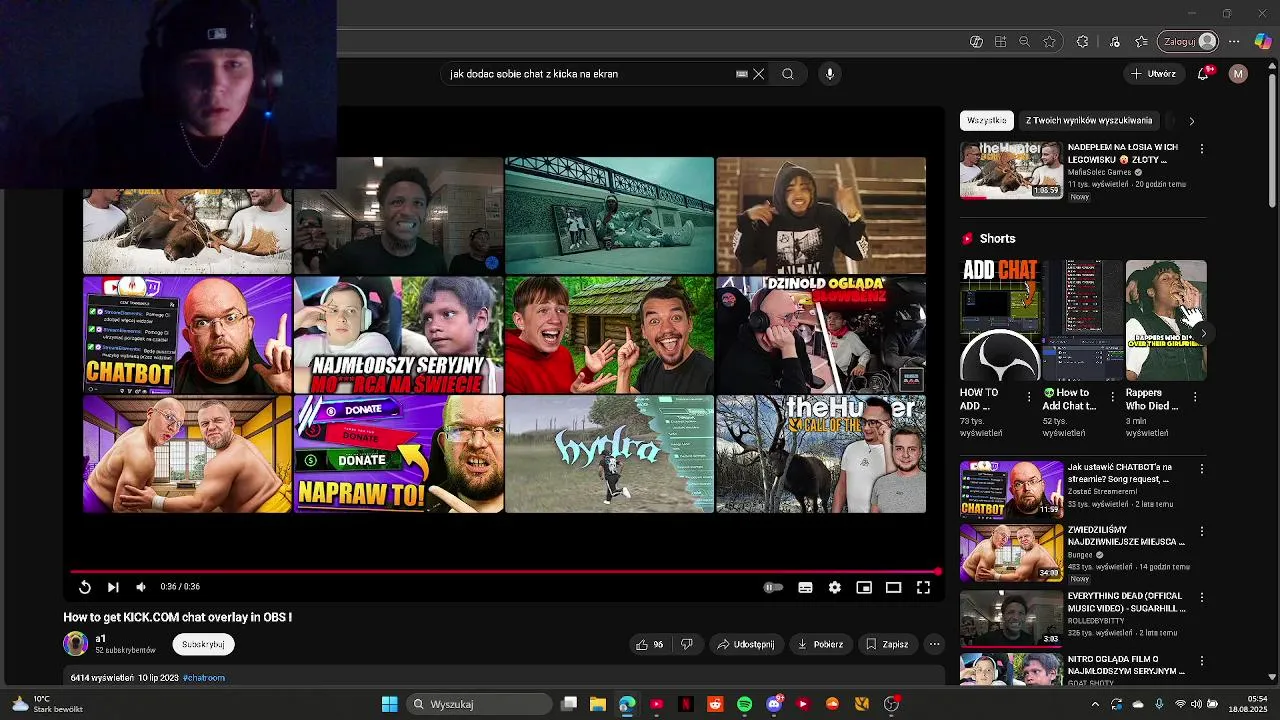Open Windows Start menu
Image resolution: width=1280 pixels, height=720 pixels.
tap(389, 704)
